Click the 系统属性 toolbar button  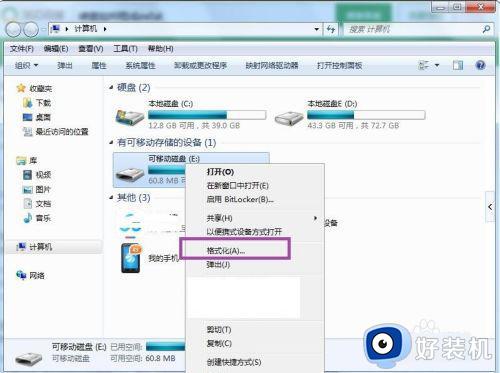[x=140, y=65]
